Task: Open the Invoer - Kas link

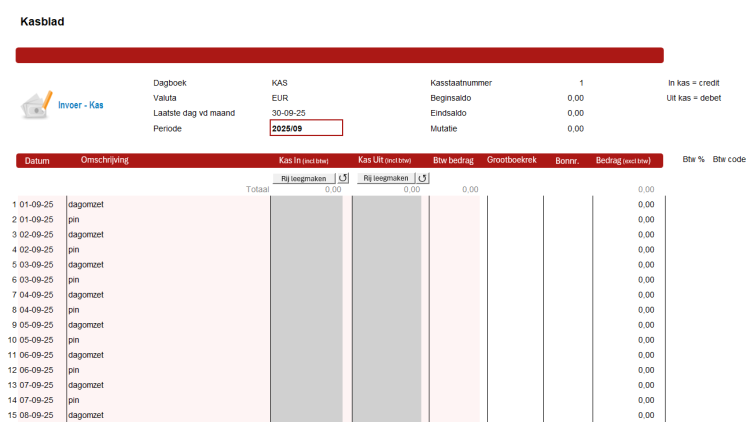Action: 81,105
